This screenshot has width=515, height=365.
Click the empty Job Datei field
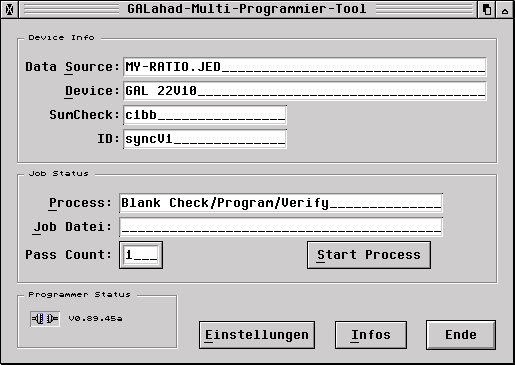281,227
